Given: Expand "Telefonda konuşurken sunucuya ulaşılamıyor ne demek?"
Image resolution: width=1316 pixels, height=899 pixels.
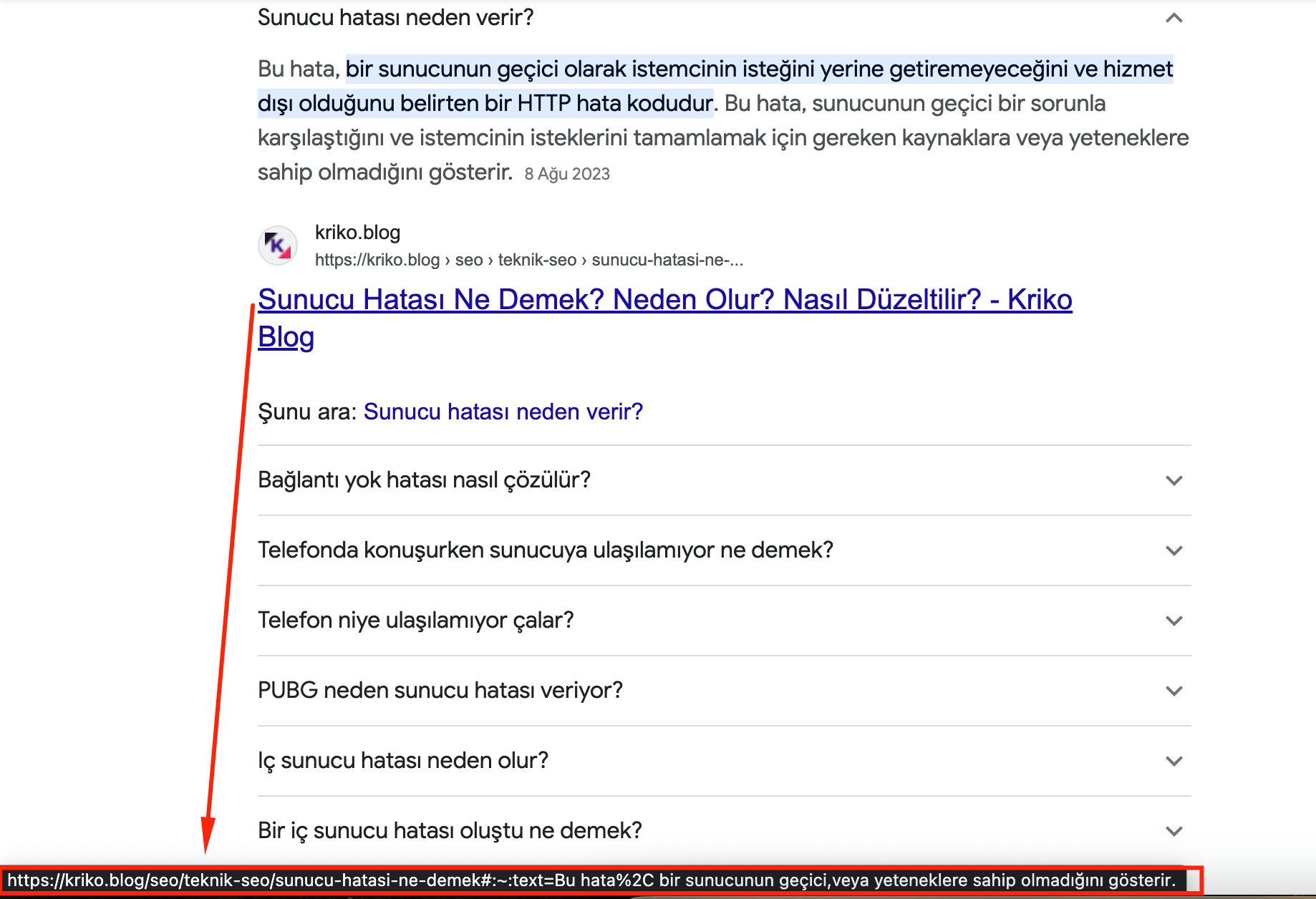Looking at the screenshot, I should [x=545, y=550].
